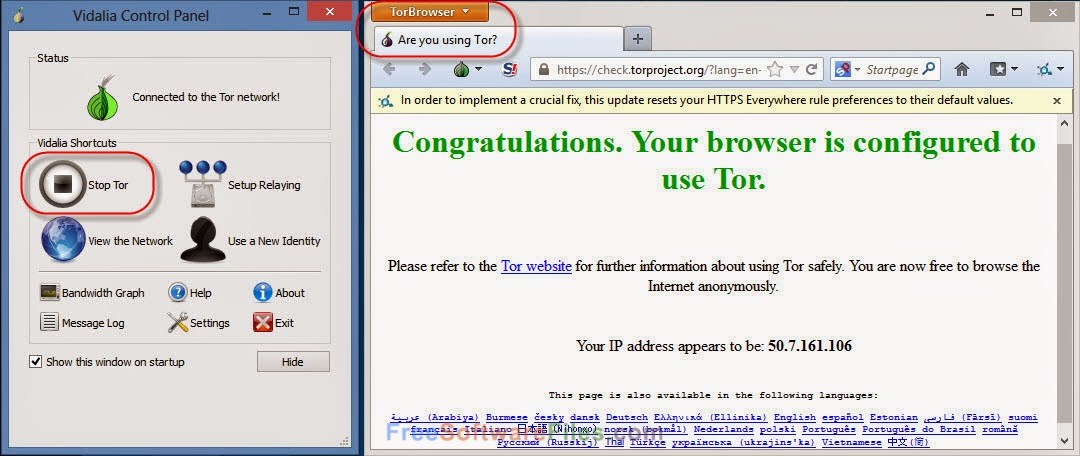Follow the Tor website link
Screen dimensions: 1080x456
click(x=536, y=266)
